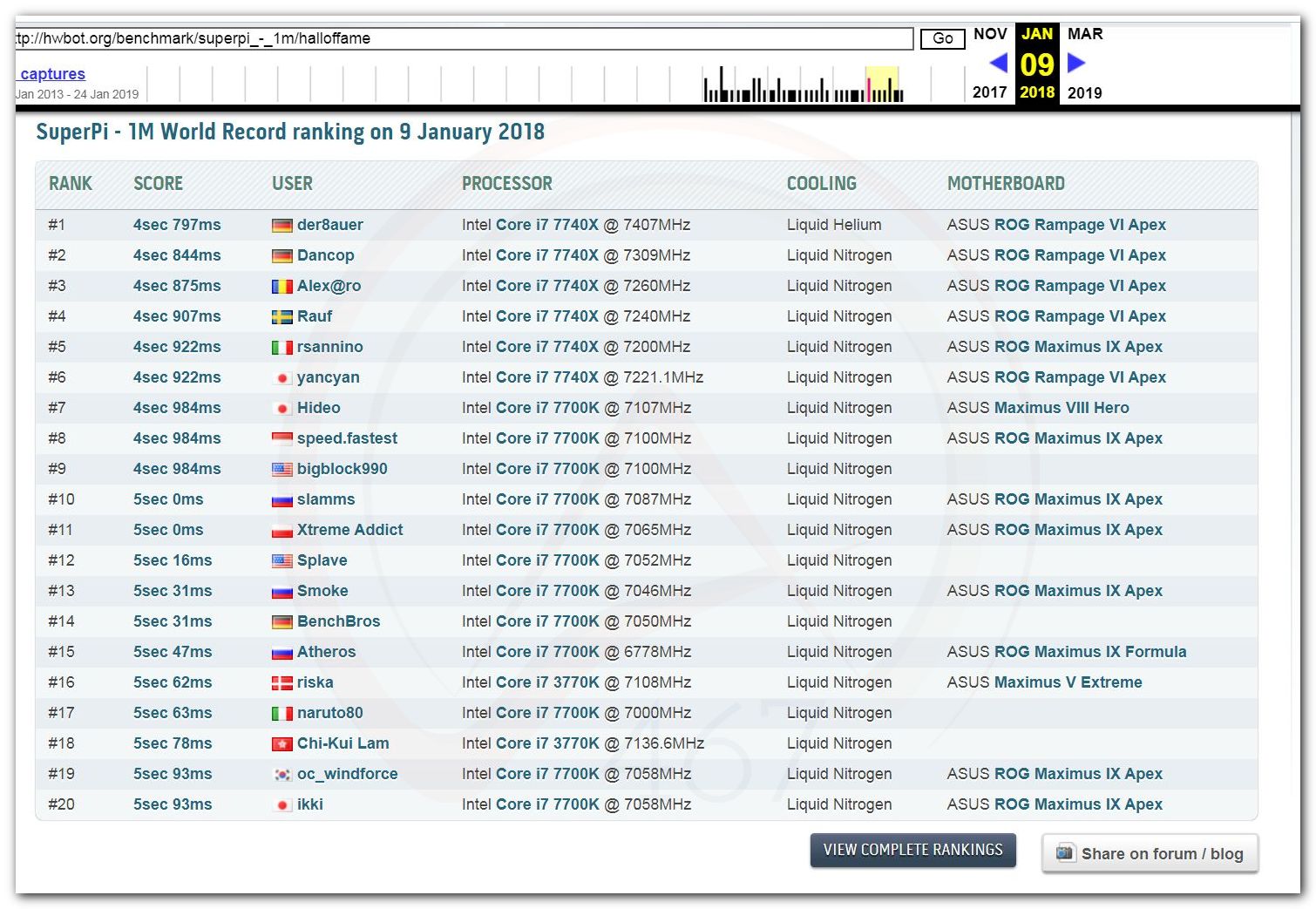Open the Core i7 3770K processor link in row 16
The image size is (1316, 909).
click(x=547, y=682)
